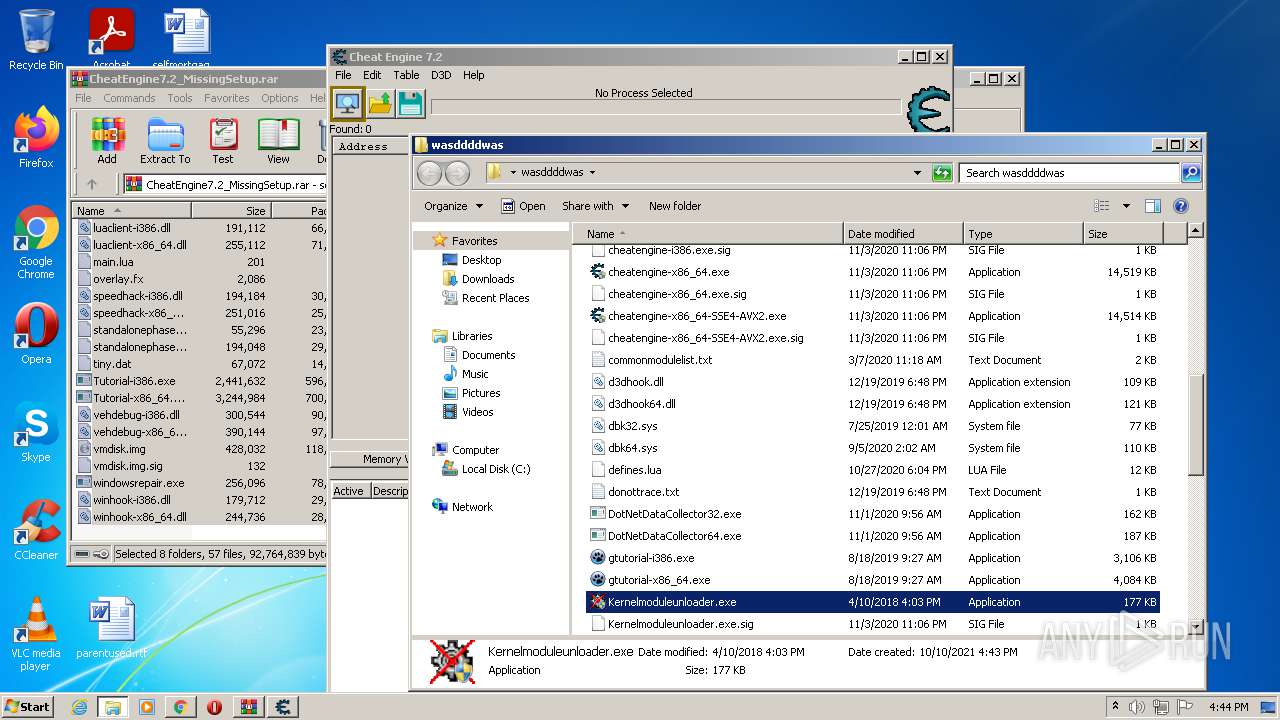Open Cheat Engine D3D menu

tap(441, 75)
